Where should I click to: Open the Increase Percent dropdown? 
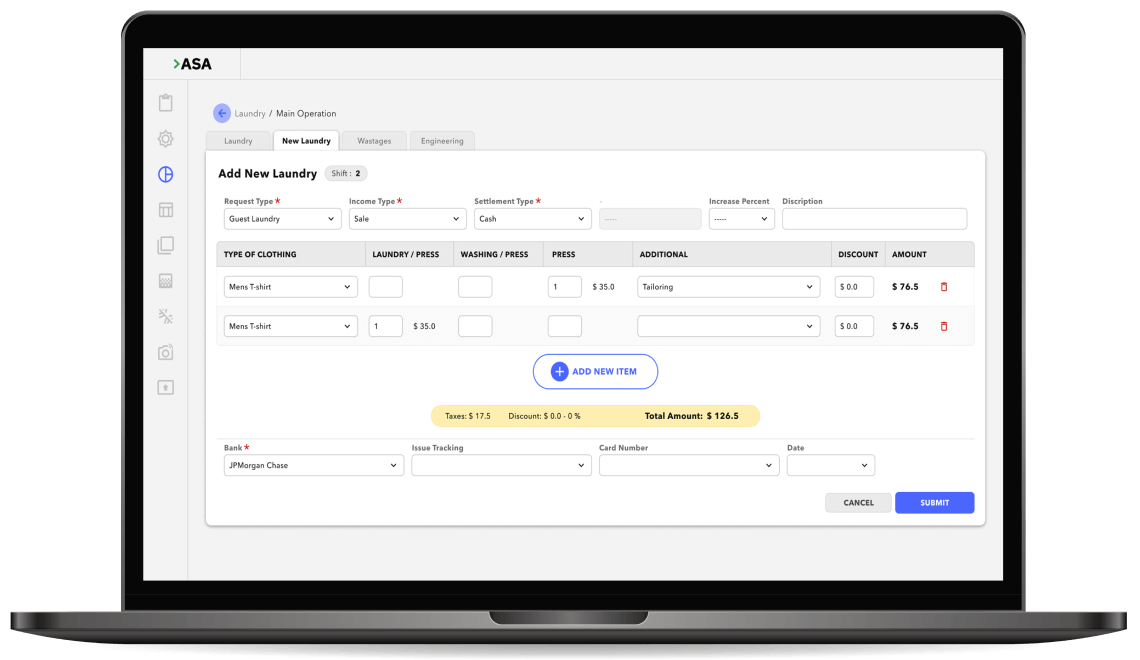pos(742,219)
